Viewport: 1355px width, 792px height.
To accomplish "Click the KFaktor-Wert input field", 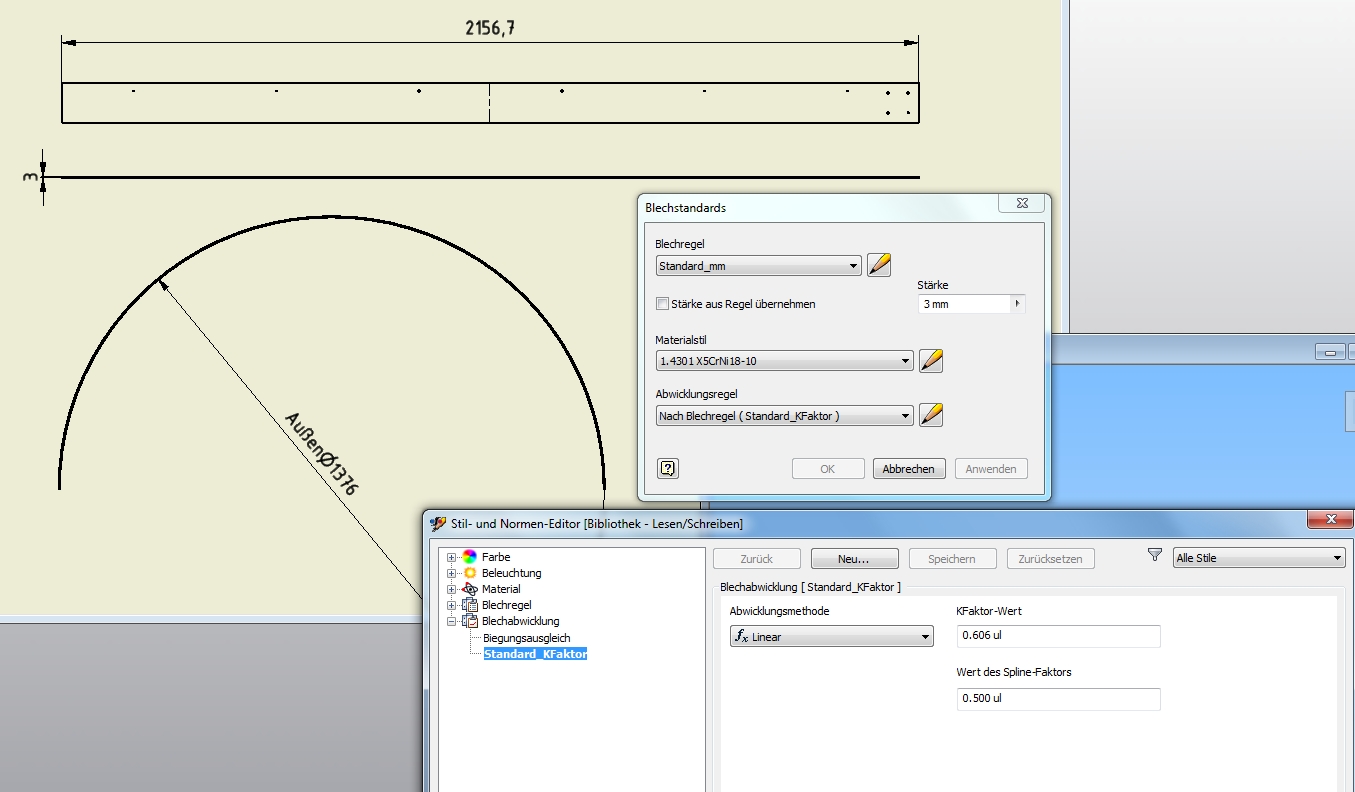I will click(1058, 636).
